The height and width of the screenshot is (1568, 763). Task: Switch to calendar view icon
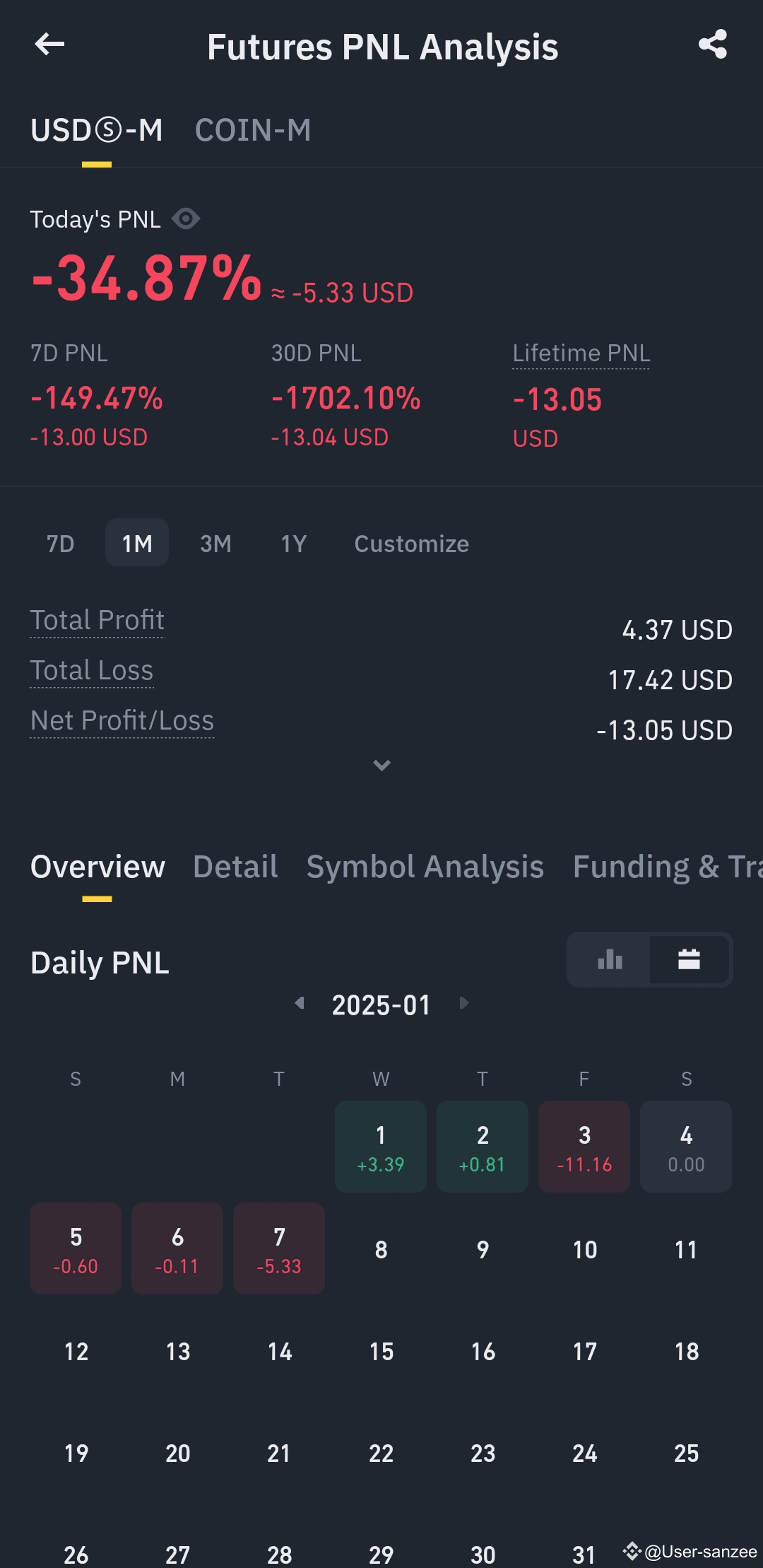(x=689, y=959)
